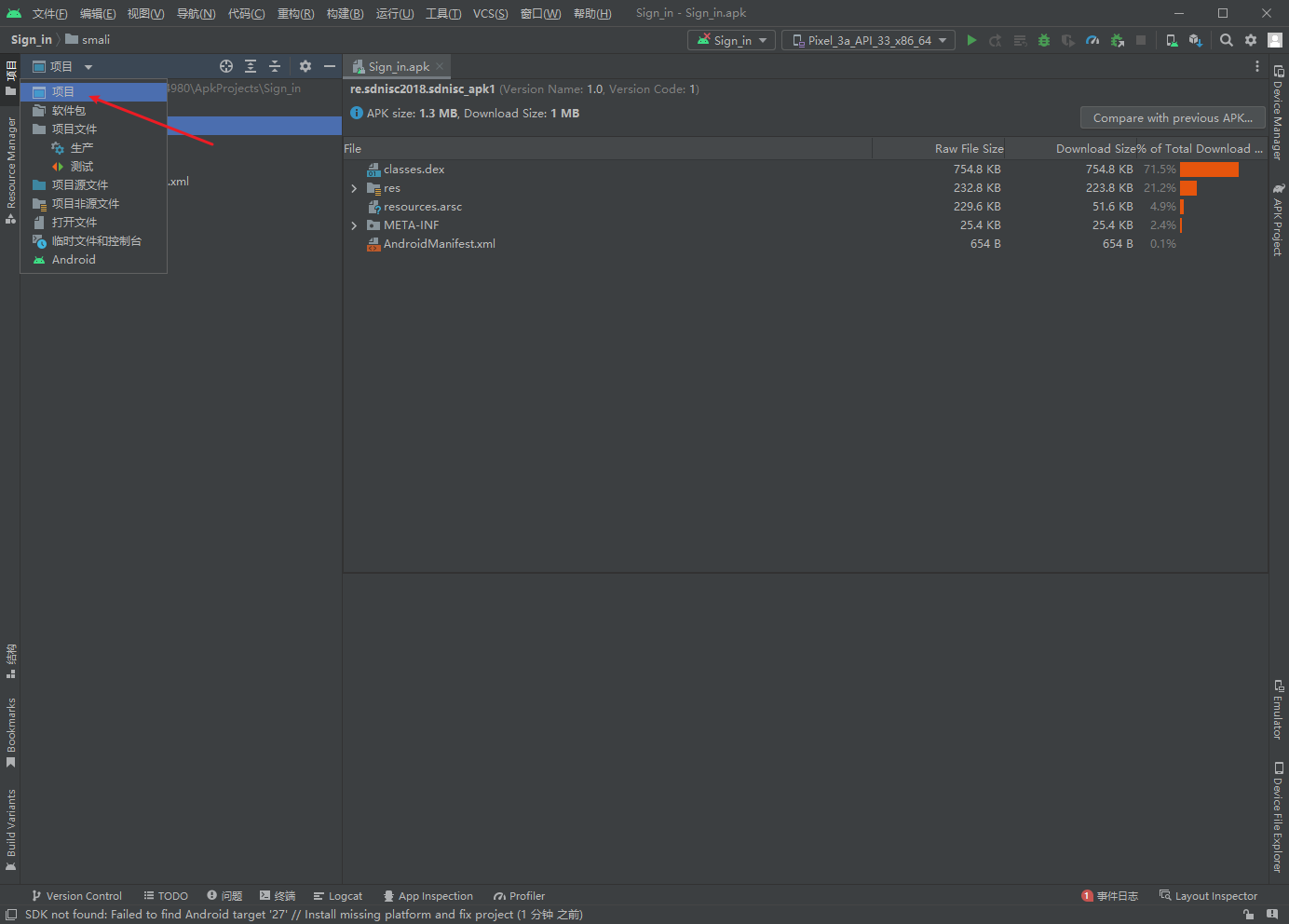Run the Sign_in app configuration

coord(971,40)
